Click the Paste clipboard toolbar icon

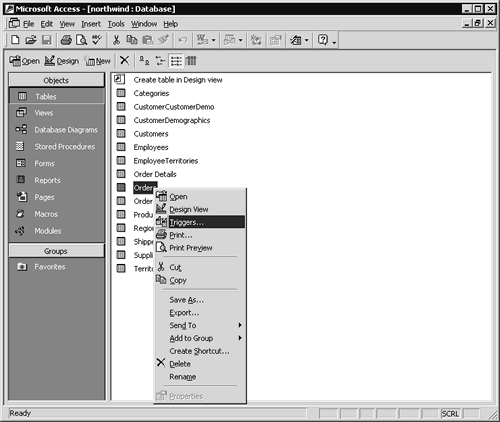[x=148, y=40]
